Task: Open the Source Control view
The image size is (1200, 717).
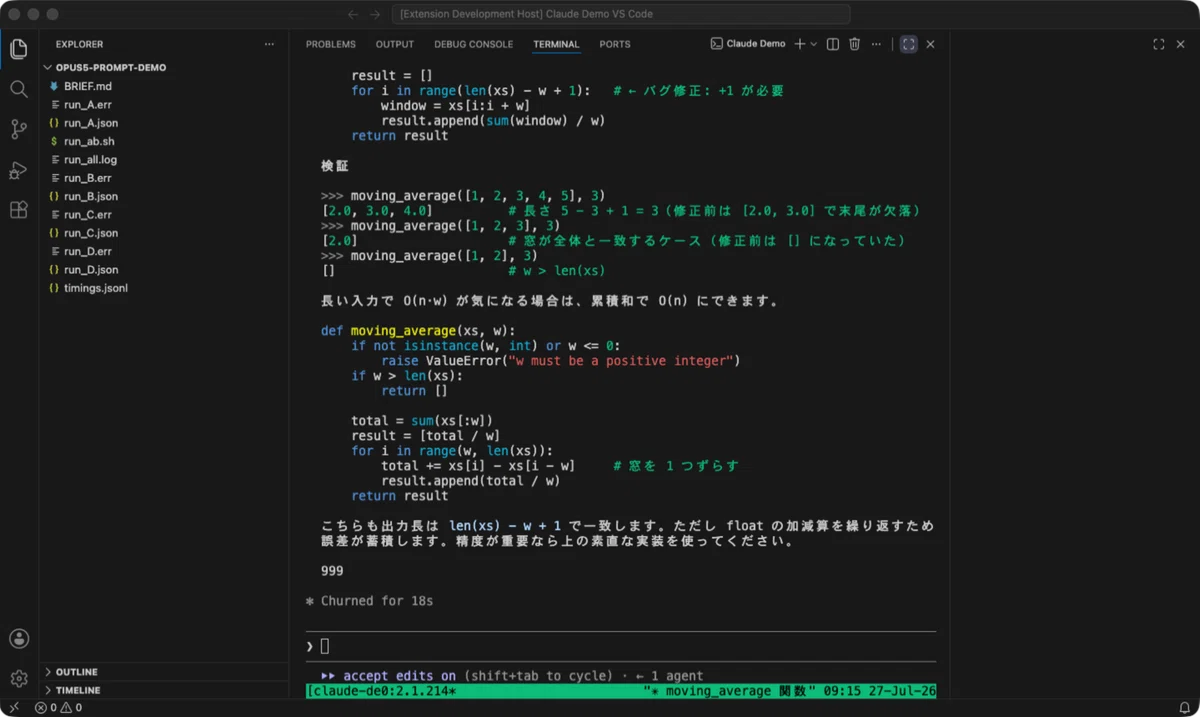Action: (19, 129)
